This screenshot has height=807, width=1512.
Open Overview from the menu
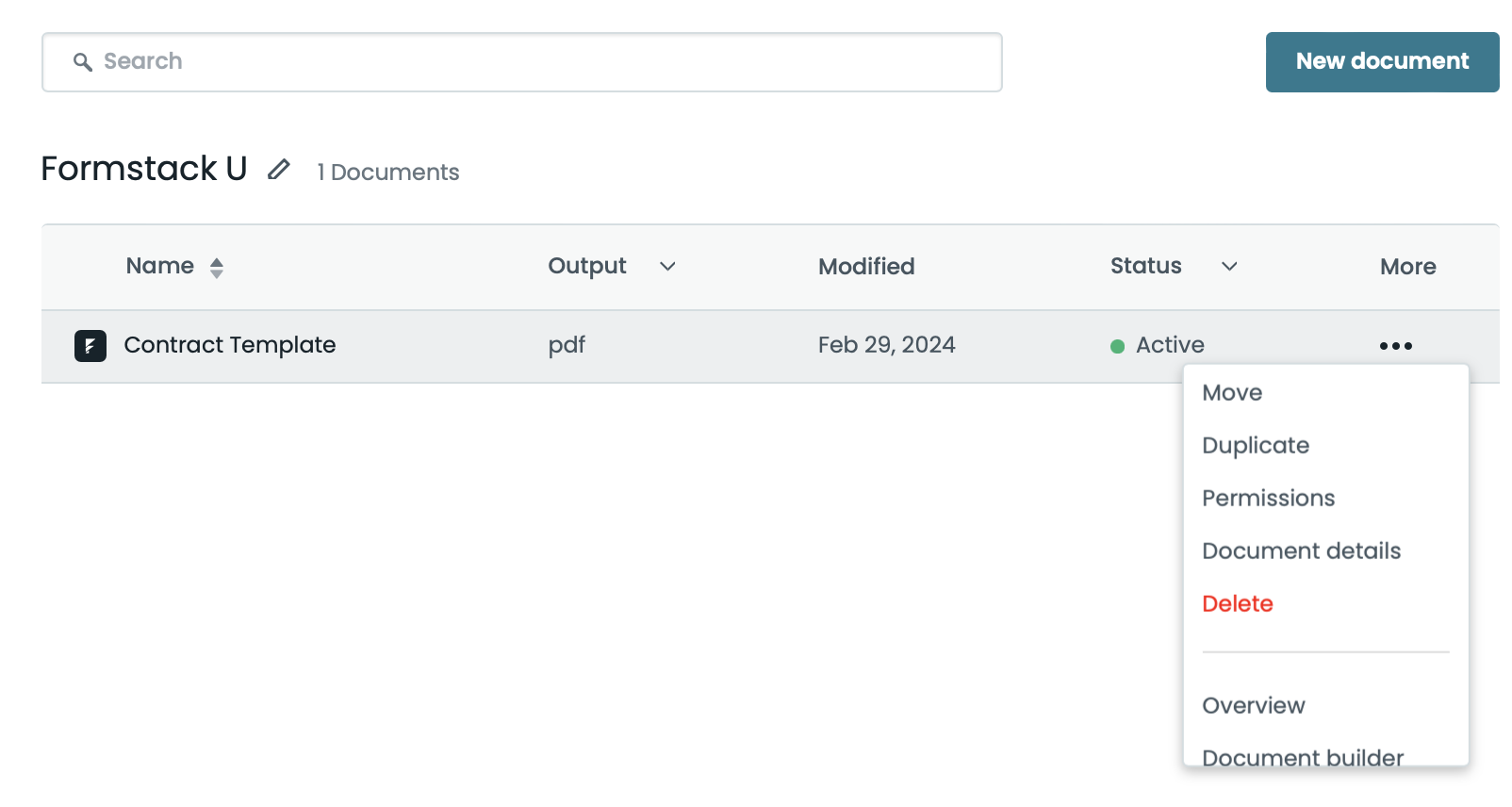[1253, 706]
